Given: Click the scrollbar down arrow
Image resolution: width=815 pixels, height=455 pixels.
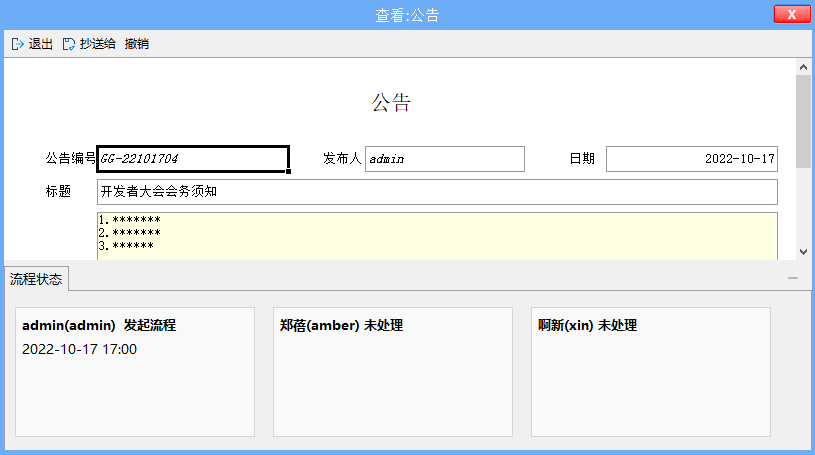Looking at the screenshot, I should [x=803, y=252].
